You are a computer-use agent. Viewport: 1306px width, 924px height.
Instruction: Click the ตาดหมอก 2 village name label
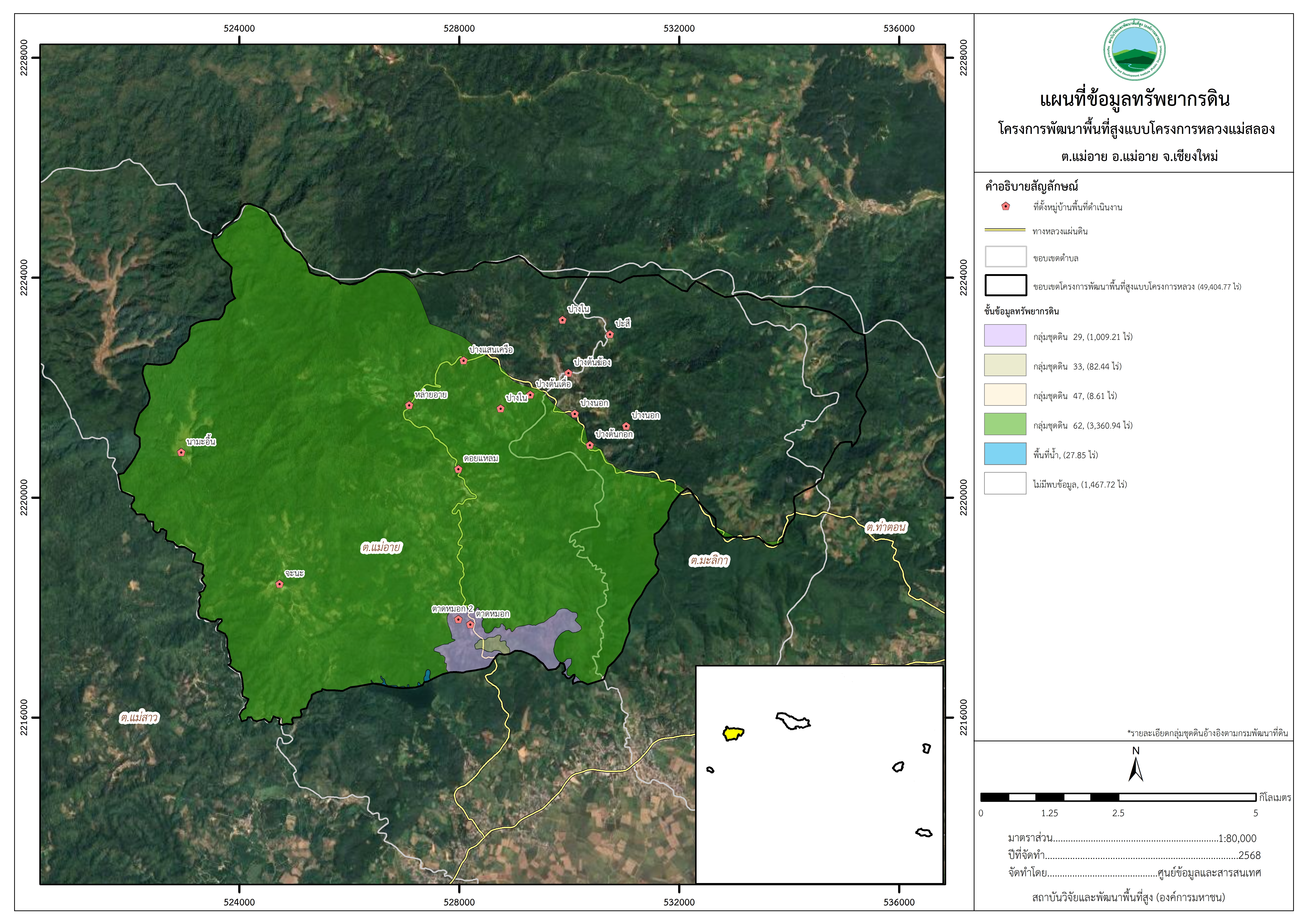tap(452, 609)
